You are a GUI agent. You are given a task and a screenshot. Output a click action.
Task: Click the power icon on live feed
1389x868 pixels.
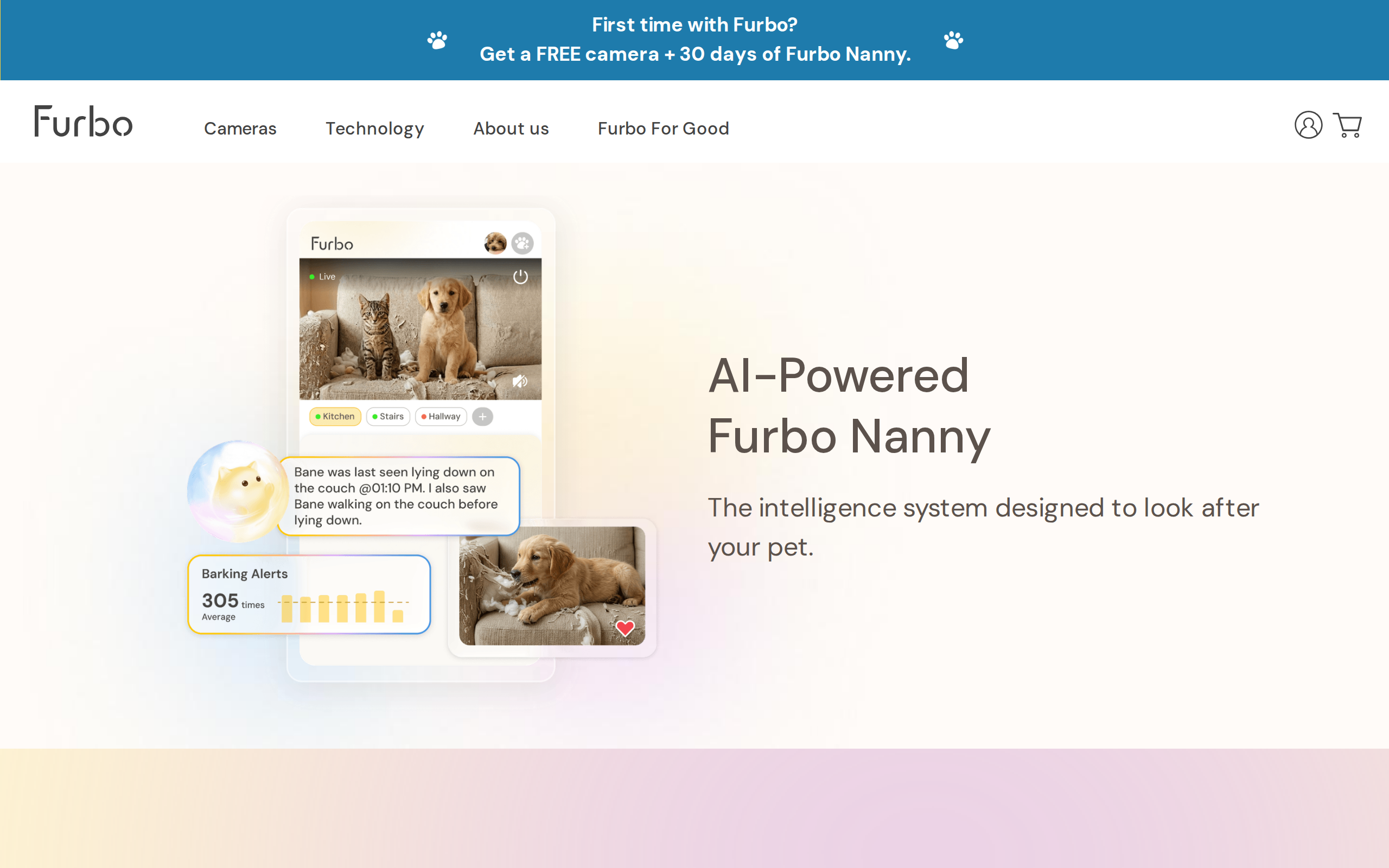coord(520,277)
